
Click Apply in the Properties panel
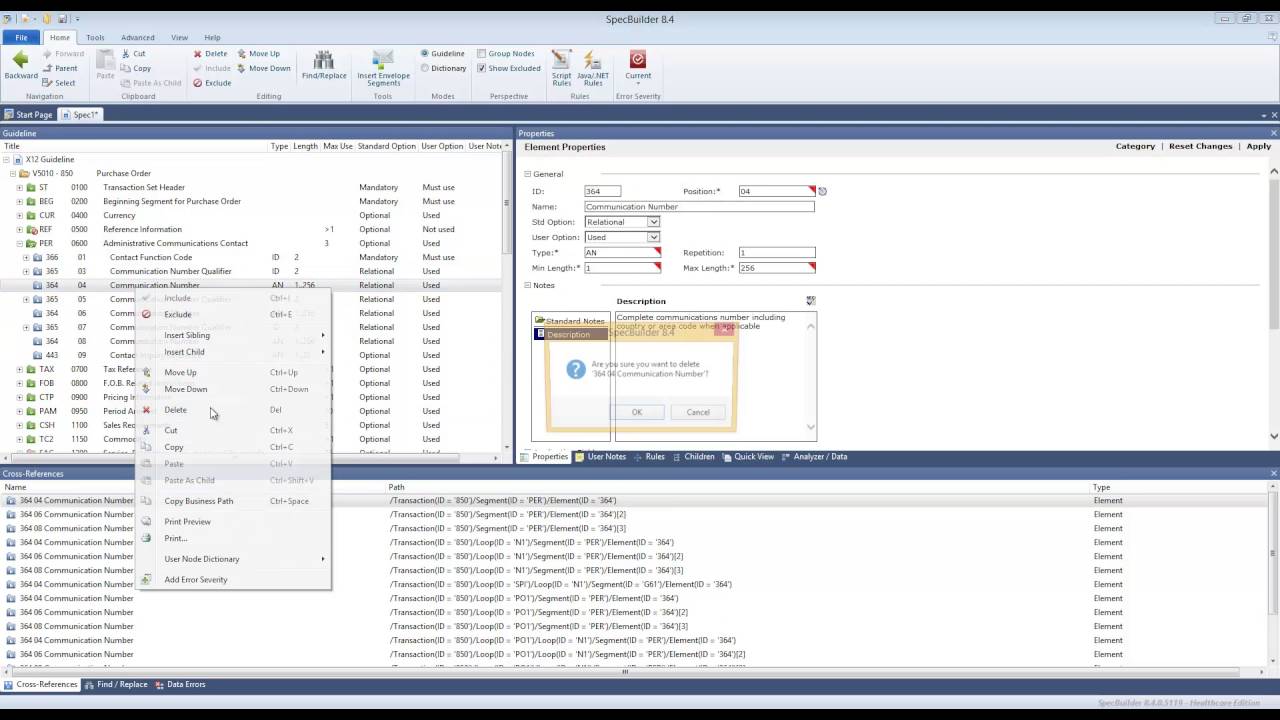point(1258,146)
